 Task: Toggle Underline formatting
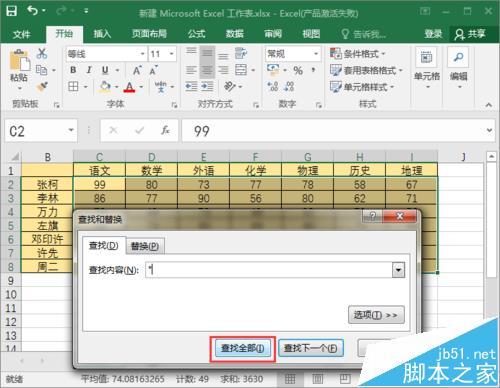click(105, 70)
